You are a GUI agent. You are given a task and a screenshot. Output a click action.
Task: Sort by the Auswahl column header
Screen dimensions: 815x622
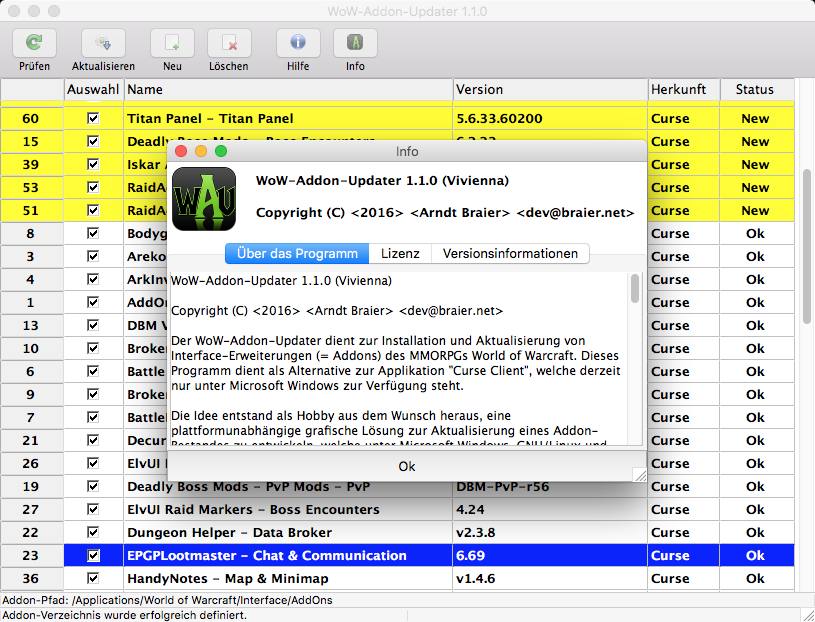point(93,89)
